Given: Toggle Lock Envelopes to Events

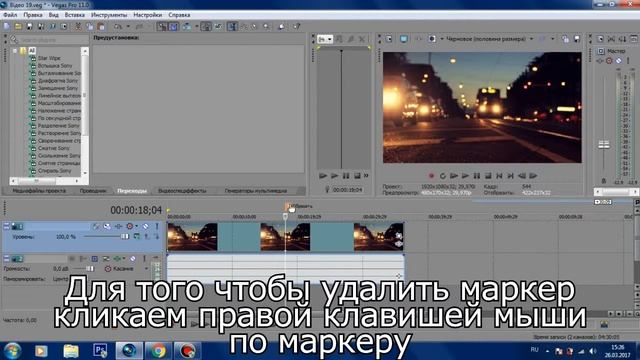Looking at the screenshot, I should 207,27.
